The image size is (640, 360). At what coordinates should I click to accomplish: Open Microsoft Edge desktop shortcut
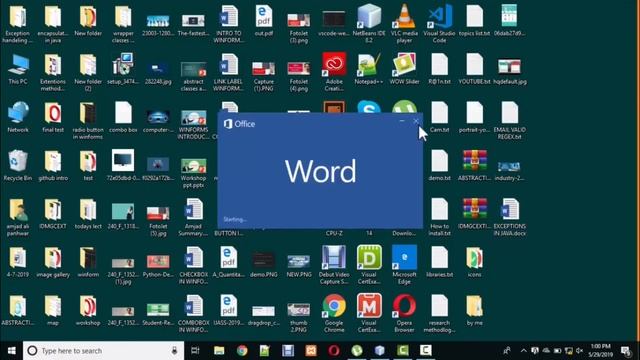click(404, 264)
